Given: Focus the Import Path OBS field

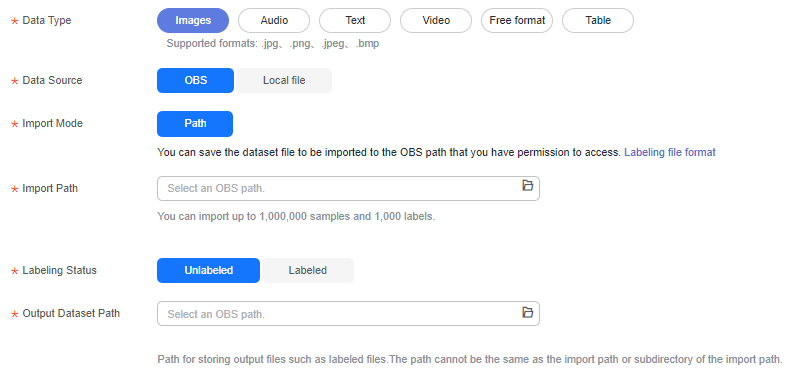Looking at the screenshot, I should [348, 189].
